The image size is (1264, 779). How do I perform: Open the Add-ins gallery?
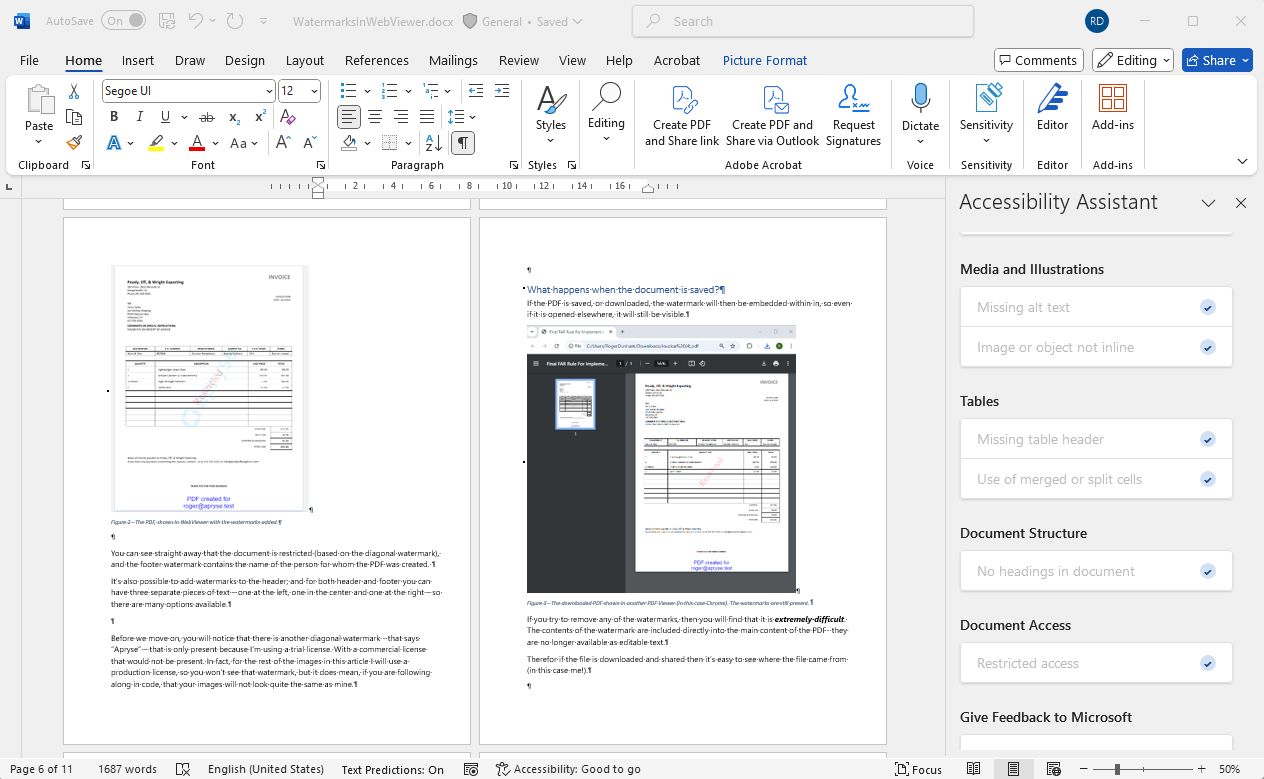point(1112,108)
